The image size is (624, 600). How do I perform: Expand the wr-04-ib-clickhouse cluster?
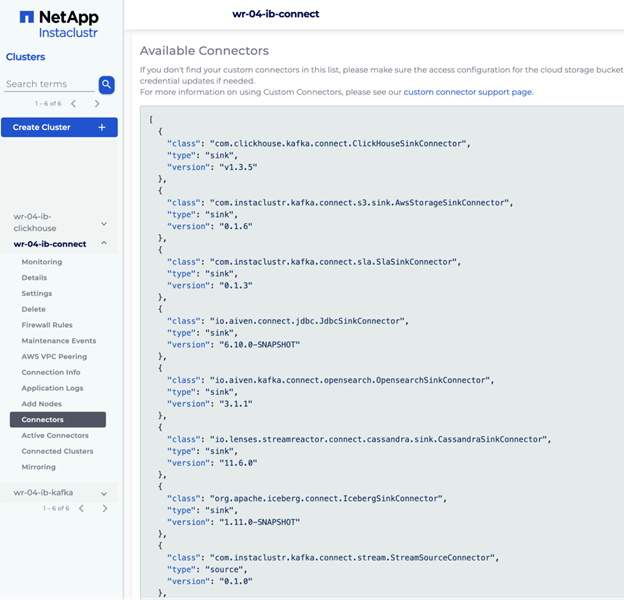pyautogui.click(x=104, y=224)
